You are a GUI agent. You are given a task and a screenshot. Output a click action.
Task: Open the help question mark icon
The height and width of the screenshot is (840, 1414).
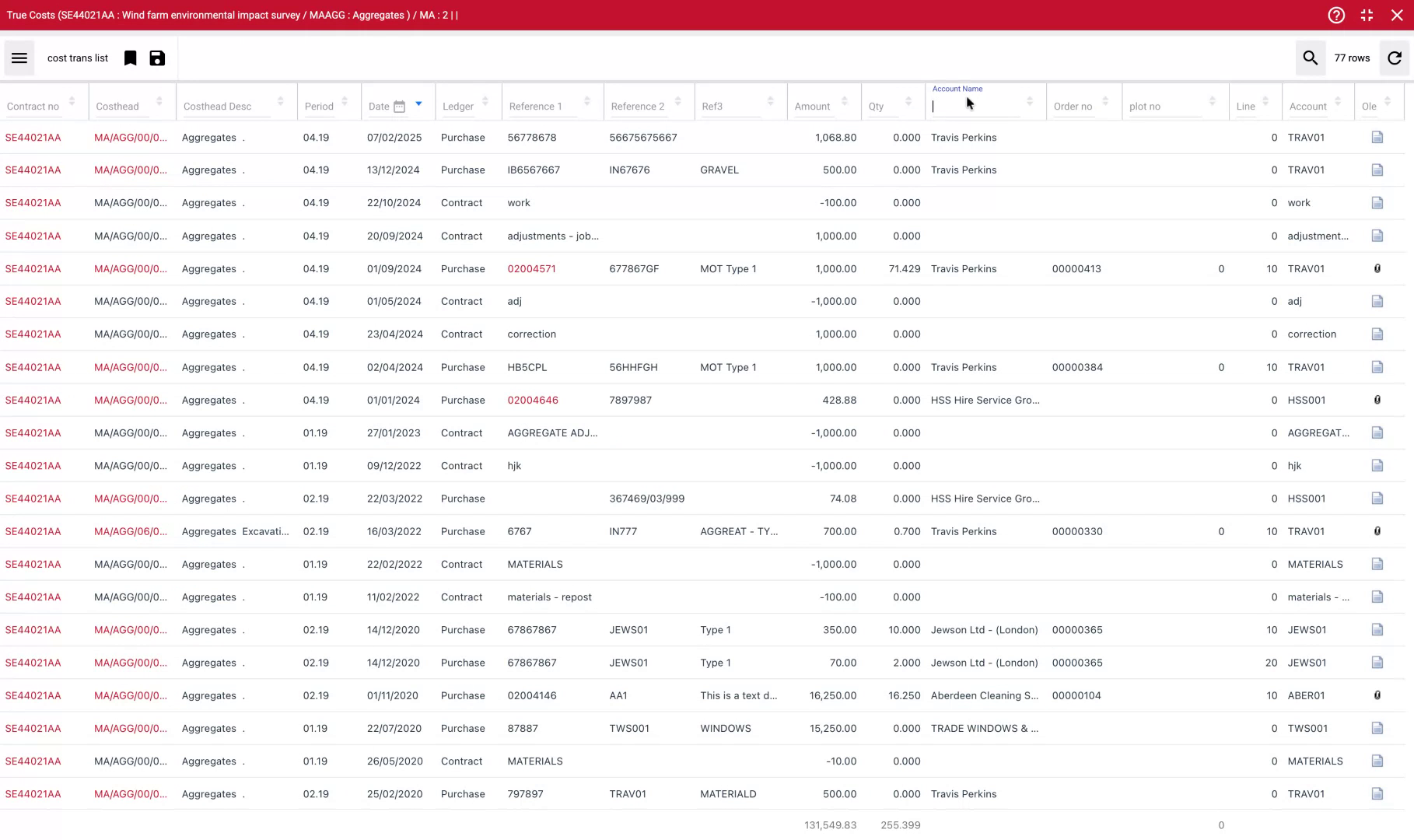click(1336, 16)
